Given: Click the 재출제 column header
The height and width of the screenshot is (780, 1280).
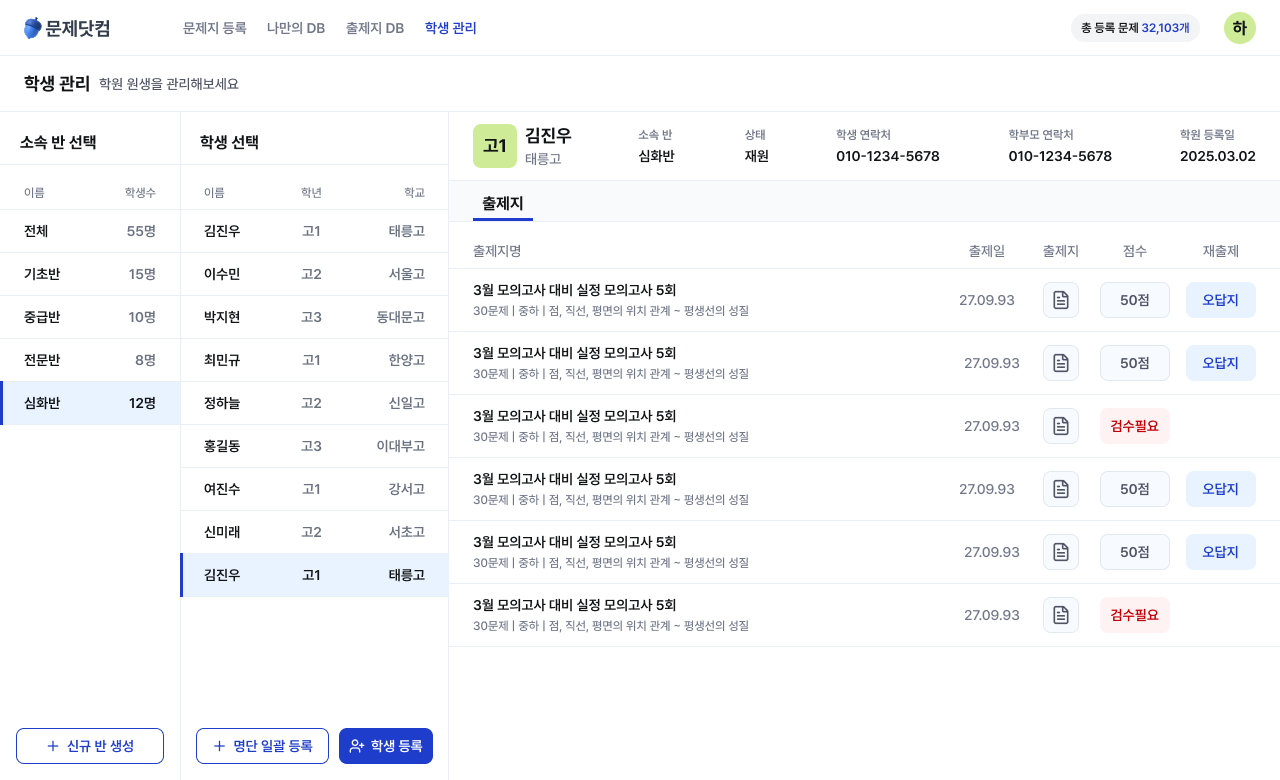Looking at the screenshot, I should 1221,251.
